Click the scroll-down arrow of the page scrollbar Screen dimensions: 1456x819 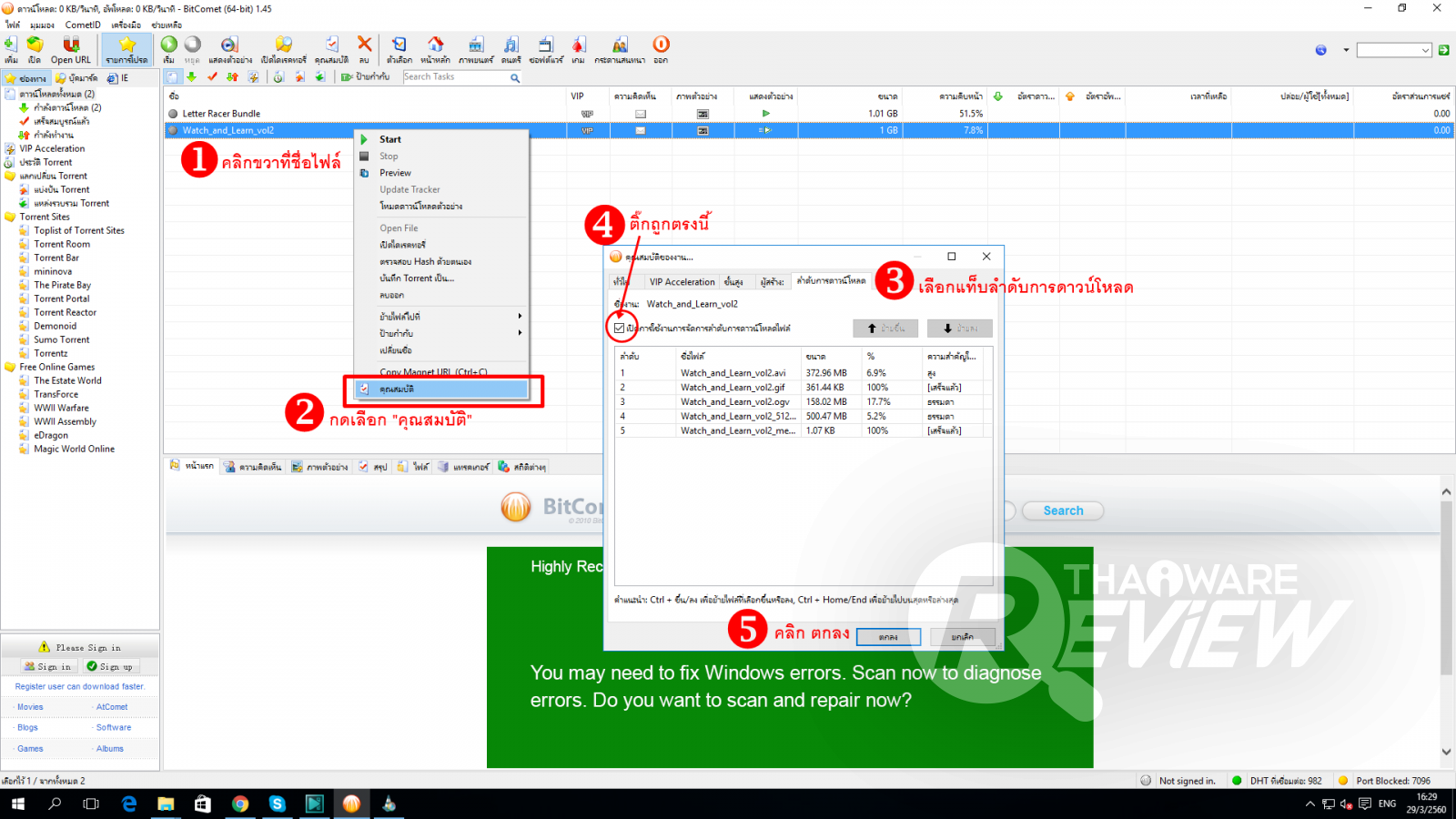1446,753
